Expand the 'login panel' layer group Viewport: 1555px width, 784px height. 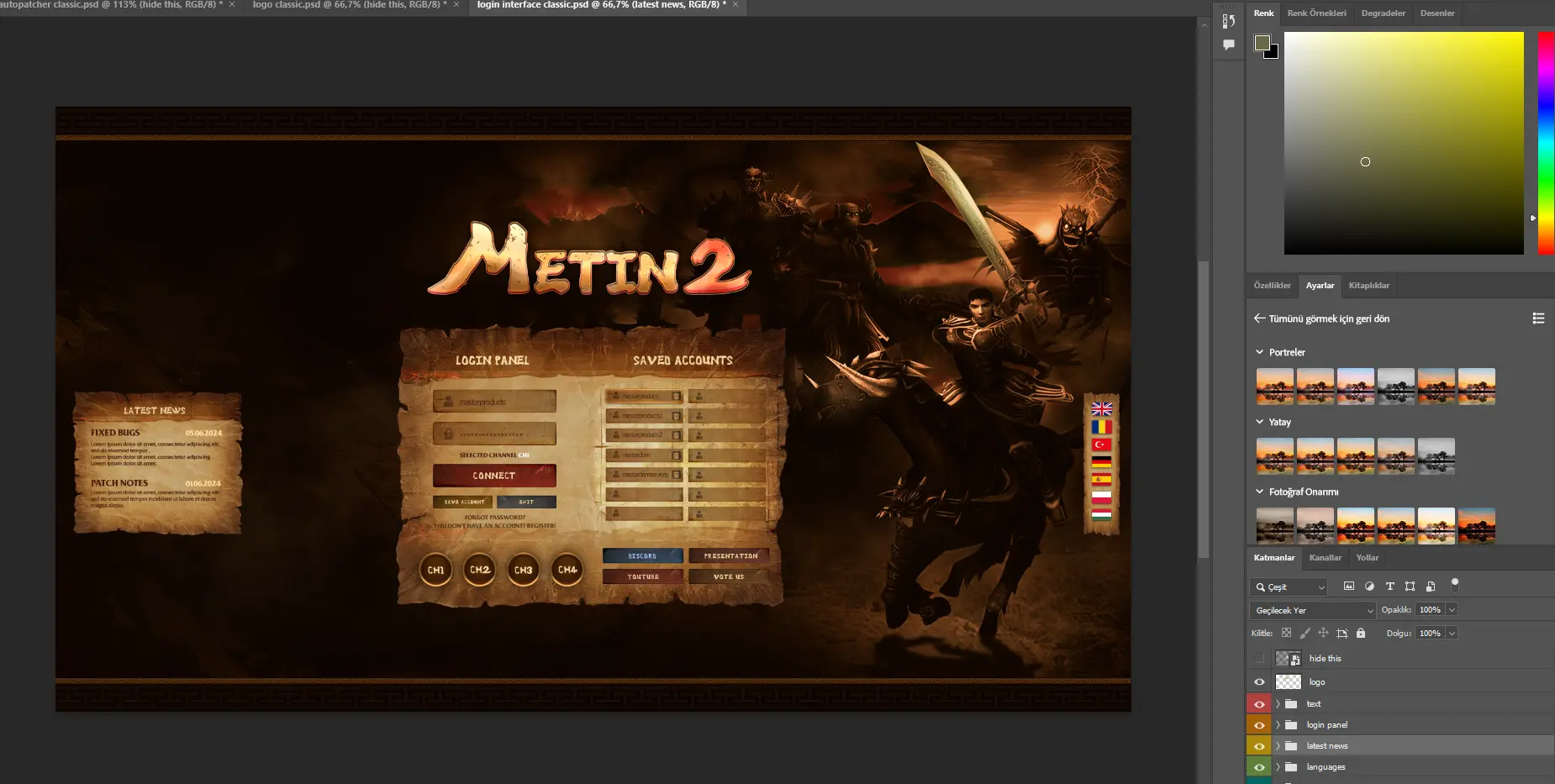(x=1278, y=724)
